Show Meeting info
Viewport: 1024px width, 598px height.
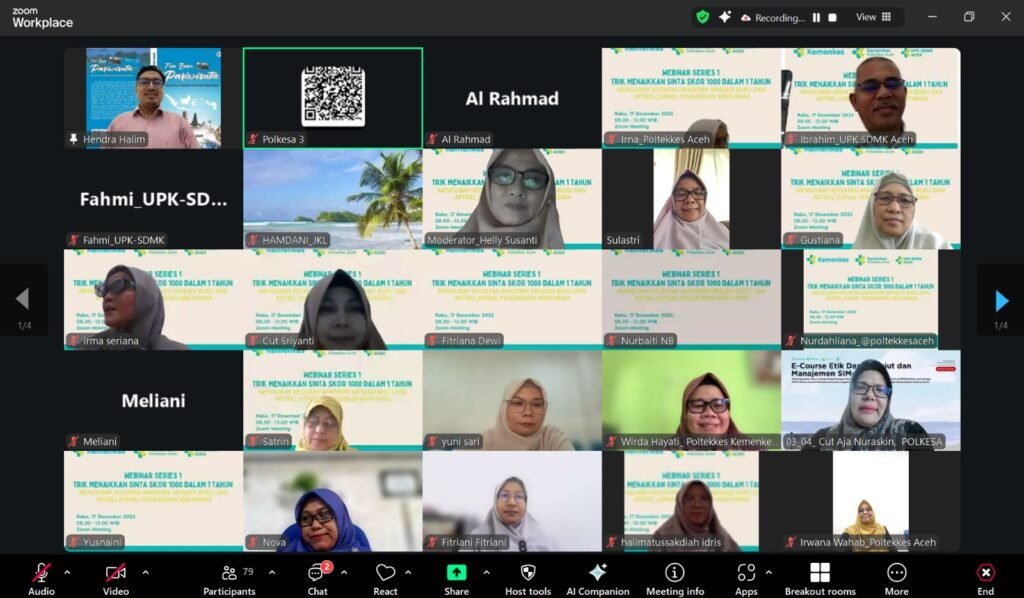[675, 574]
